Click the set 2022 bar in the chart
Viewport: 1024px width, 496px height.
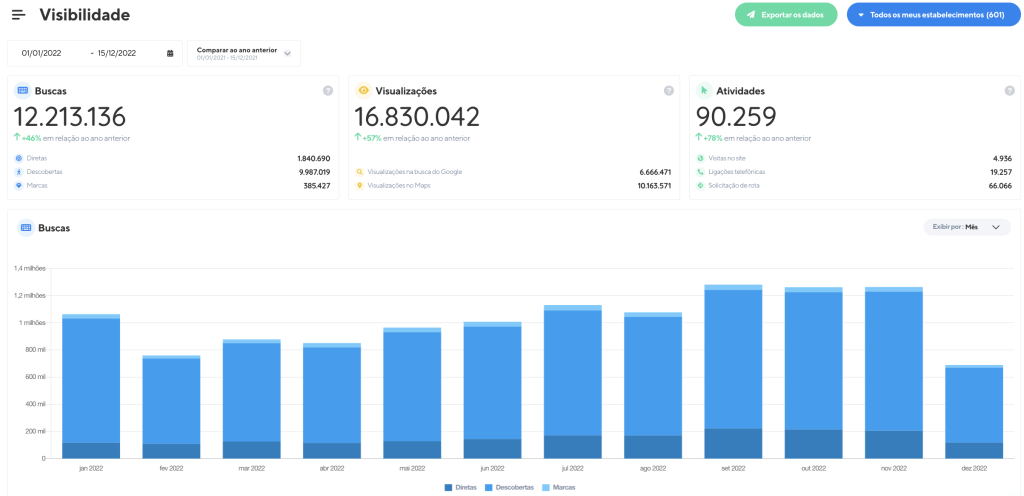click(x=733, y=371)
